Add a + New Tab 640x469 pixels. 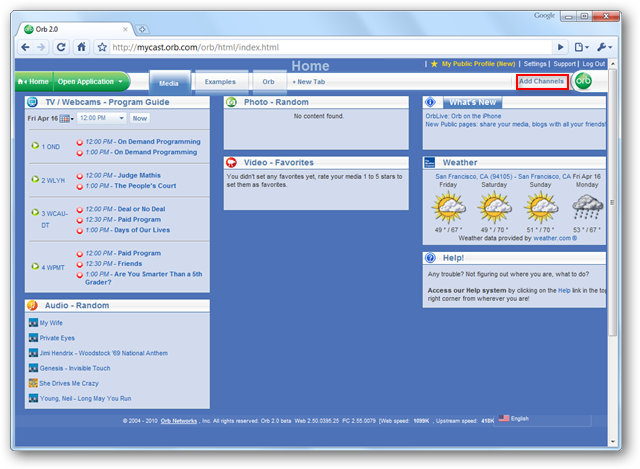(x=309, y=82)
